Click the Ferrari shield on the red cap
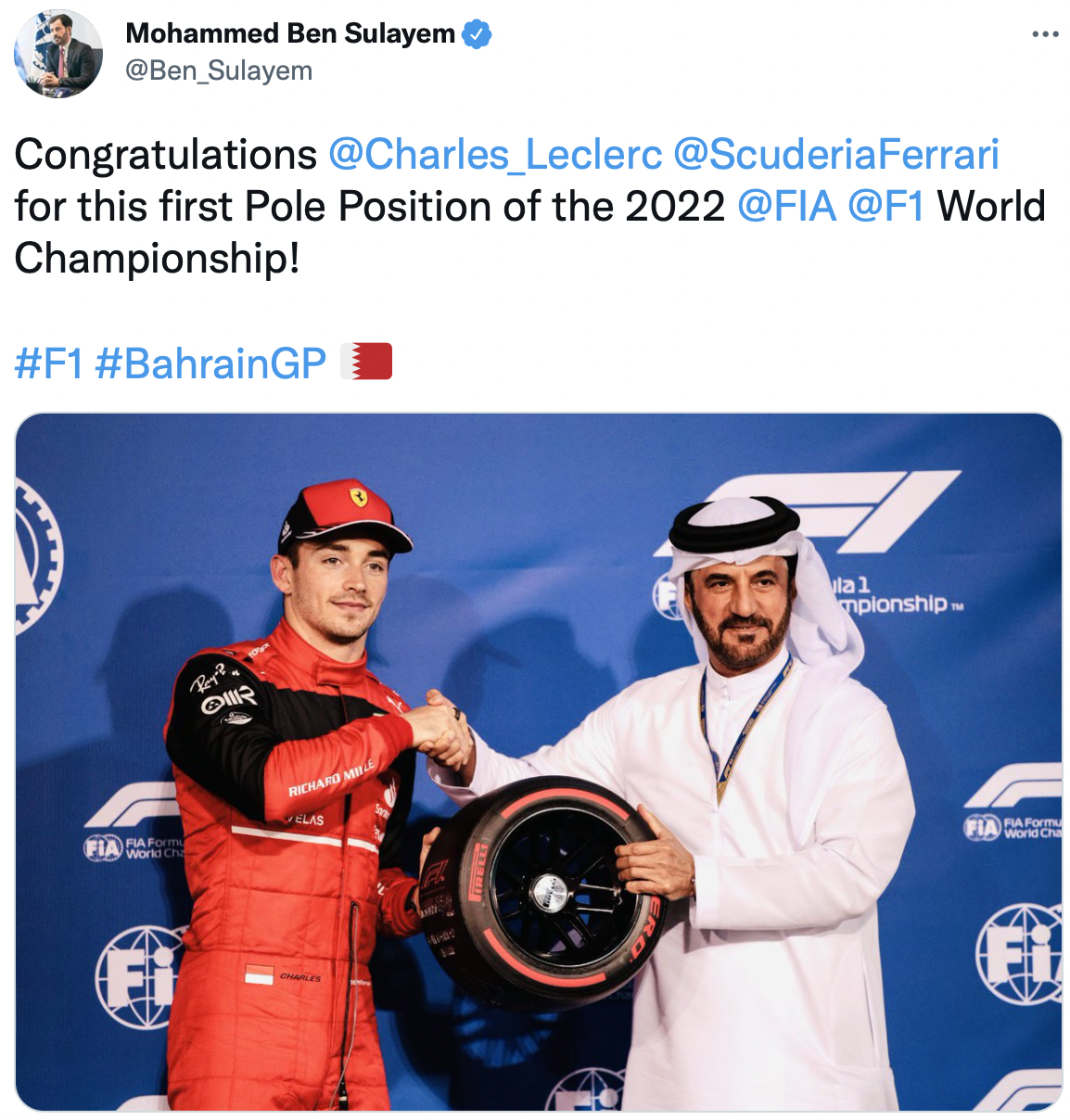This screenshot has width=1070, height=1120. (x=358, y=497)
